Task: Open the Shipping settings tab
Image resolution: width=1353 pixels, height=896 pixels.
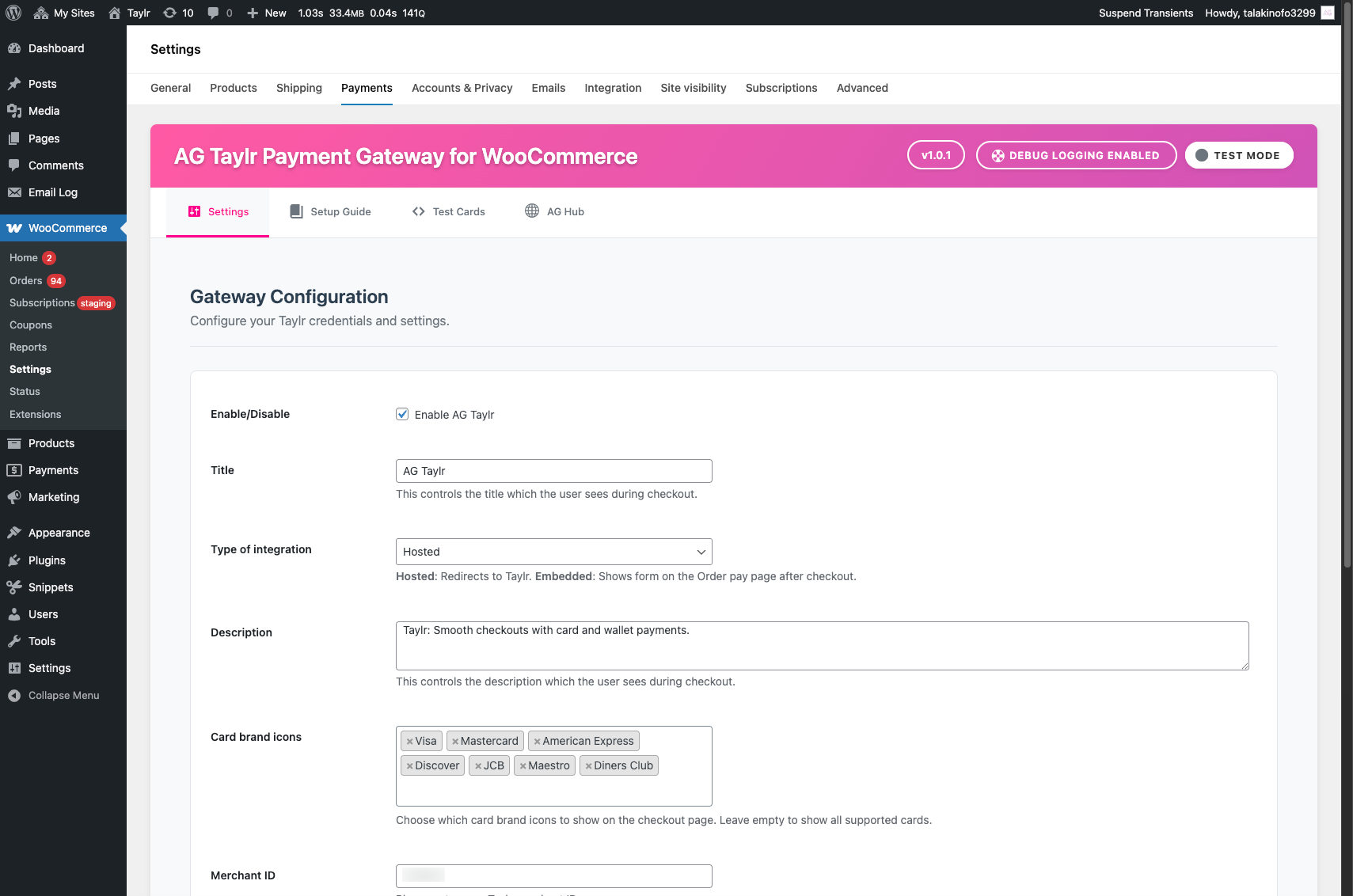Action: point(299,88)
